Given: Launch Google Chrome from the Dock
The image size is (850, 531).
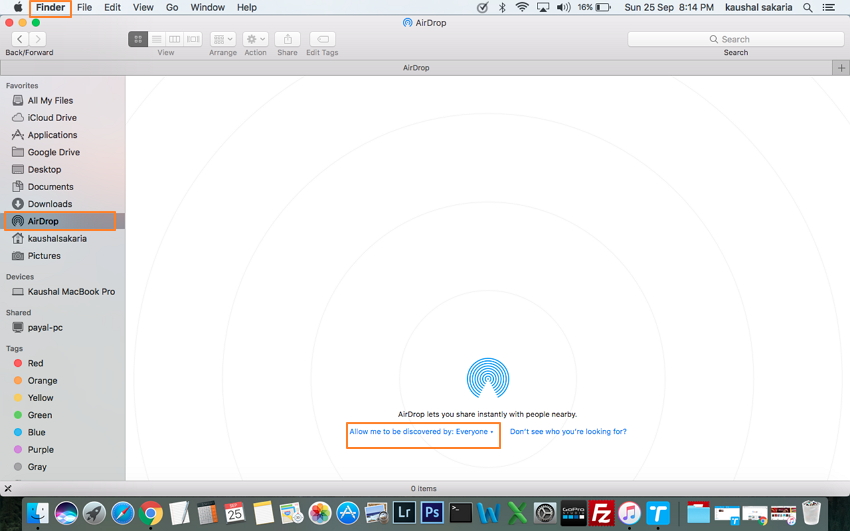Looking at the screenshot, I should 151,513.
